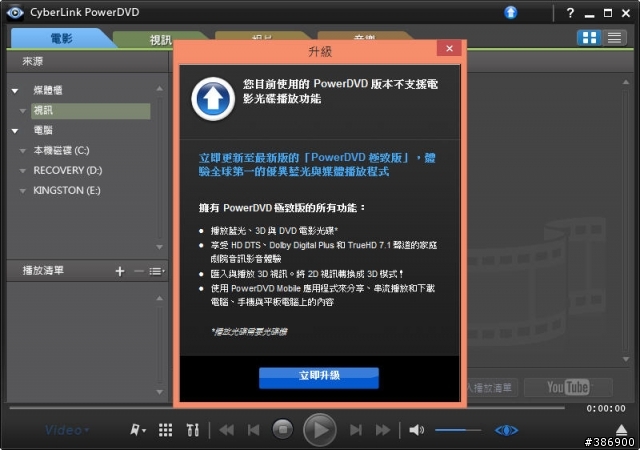Click the large upgrade arrow icon in dialog
Screen dimensions: 640x450
(213, 99)
